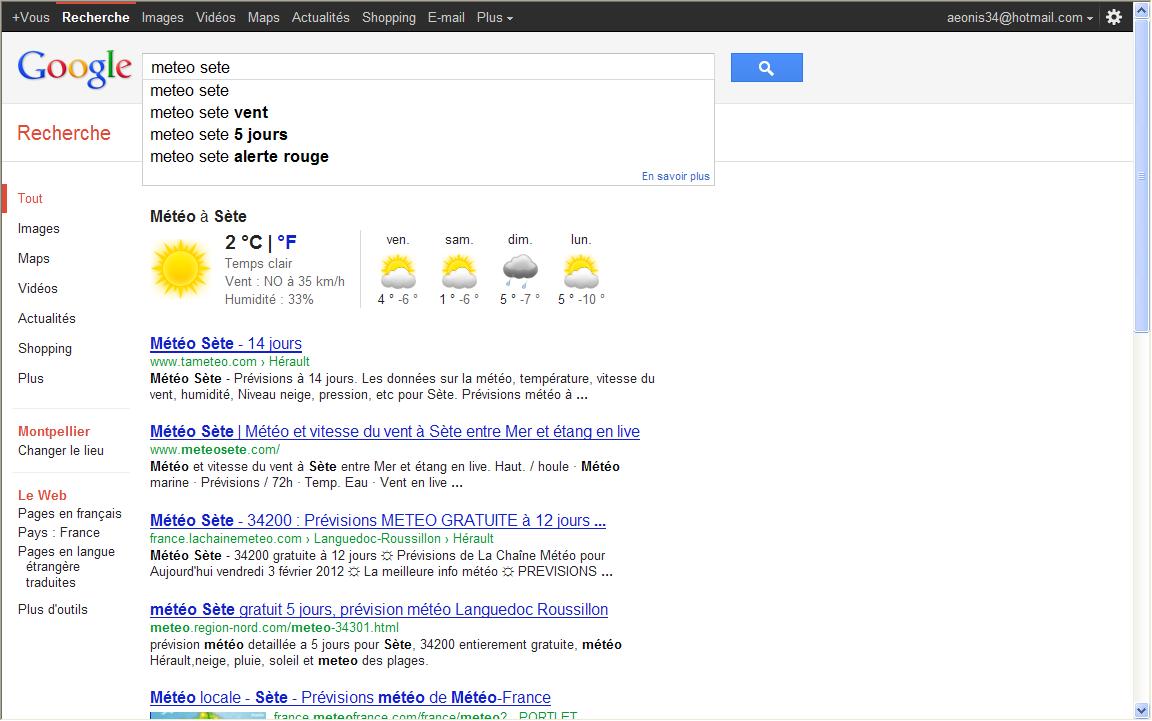Select Vidéos filter in sidebar
The height and width of the screenshot is (721, 1152).
pyautogui.click(x=37, y=289)
